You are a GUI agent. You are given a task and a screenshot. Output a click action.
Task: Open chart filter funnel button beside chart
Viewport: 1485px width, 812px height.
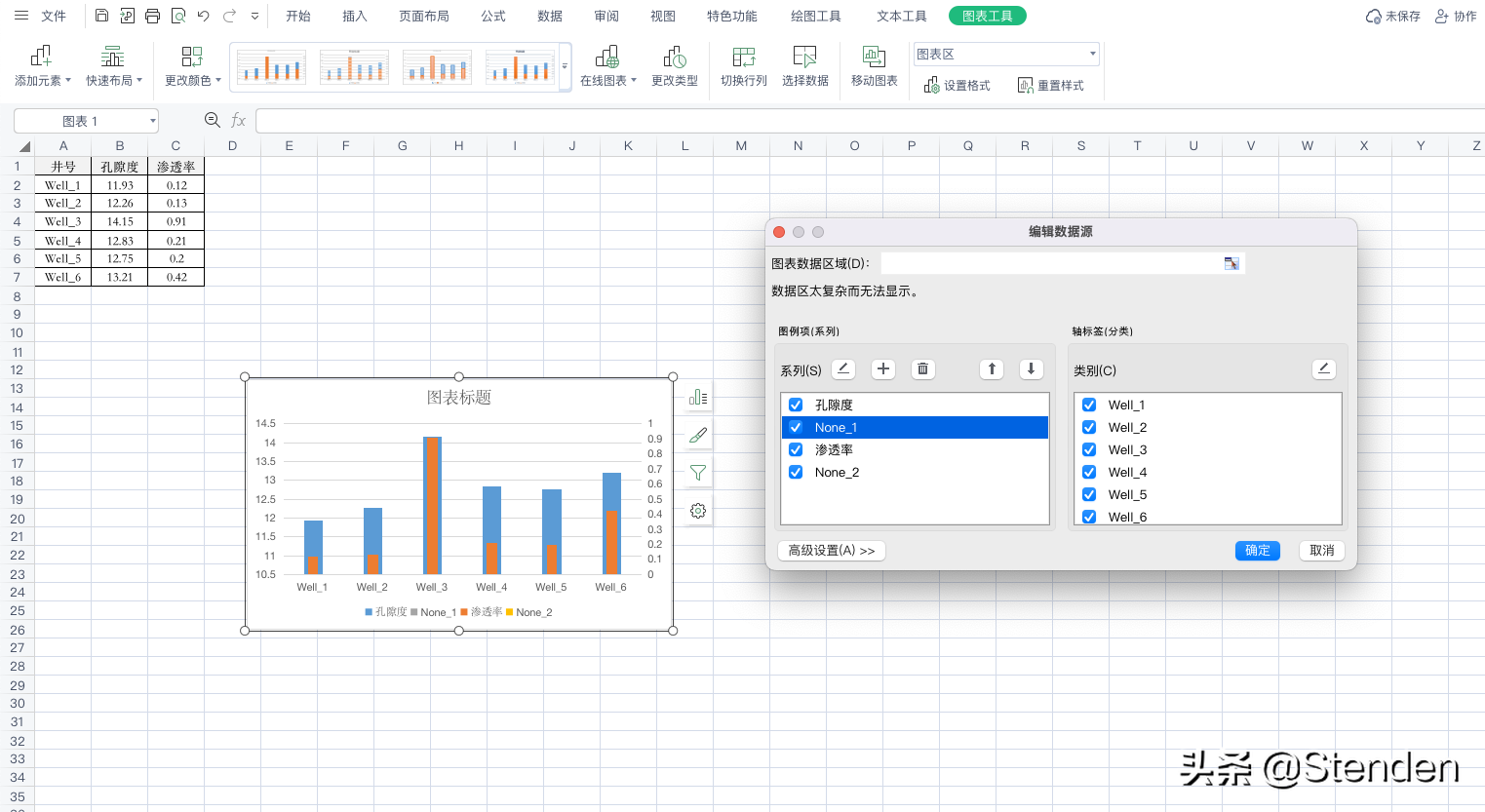[698, 473]
